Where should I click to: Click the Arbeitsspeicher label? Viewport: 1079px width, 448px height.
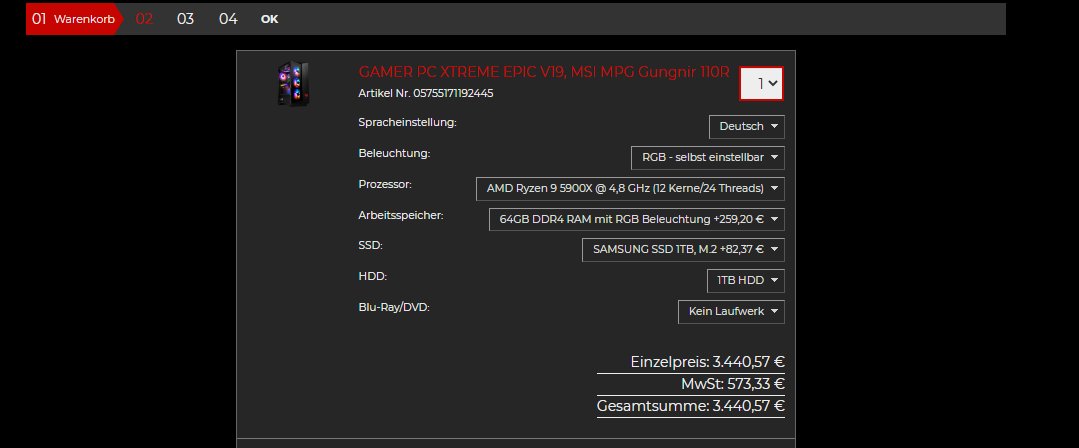coord(401,215)
